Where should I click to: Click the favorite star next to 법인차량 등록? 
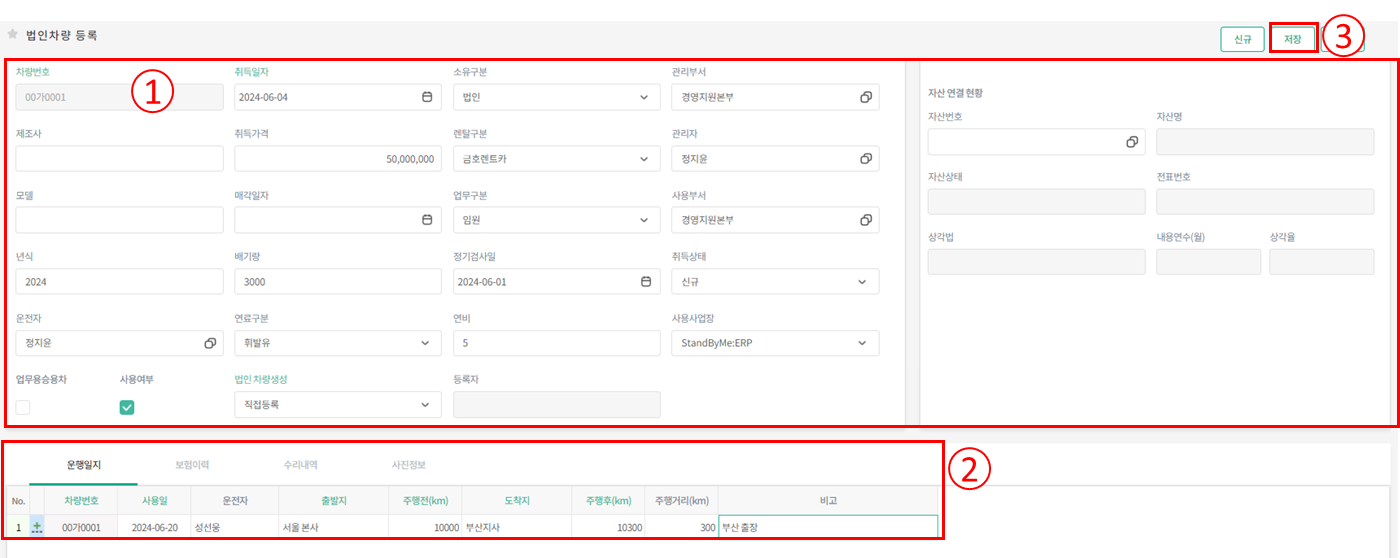13,34
